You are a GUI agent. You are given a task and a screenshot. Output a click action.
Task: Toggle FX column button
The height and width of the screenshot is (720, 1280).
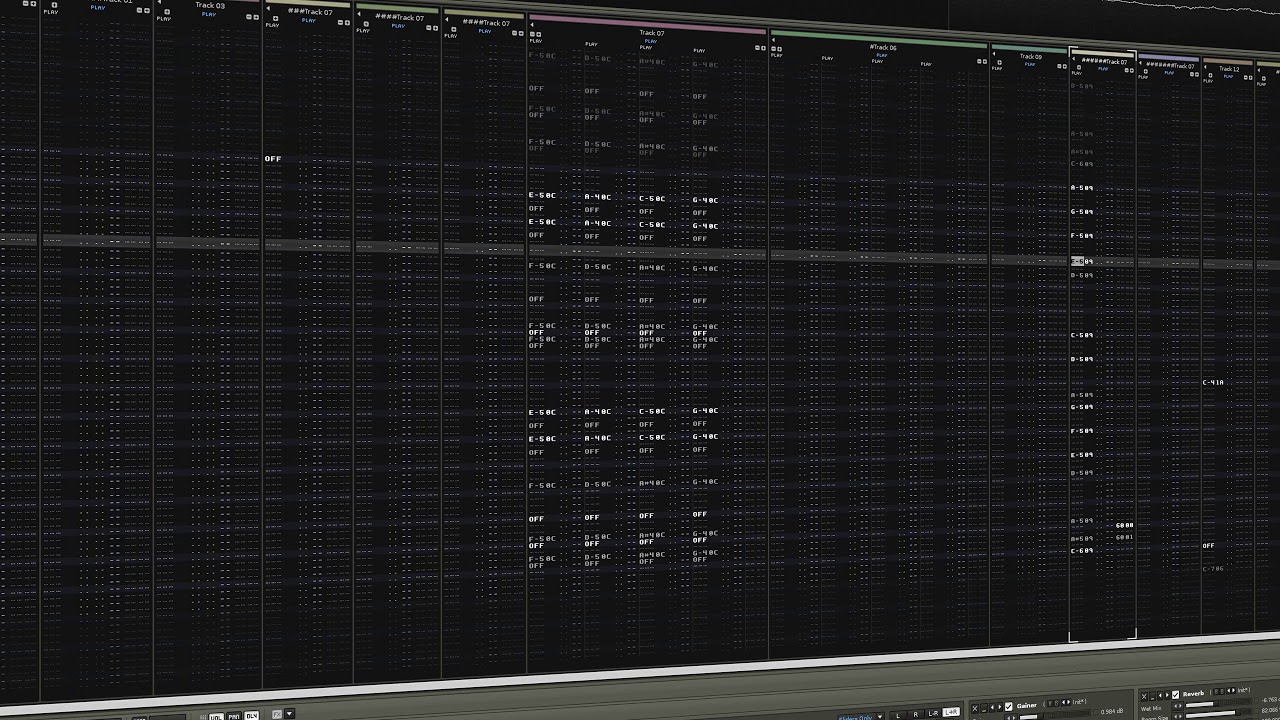(x=277, y=714)
